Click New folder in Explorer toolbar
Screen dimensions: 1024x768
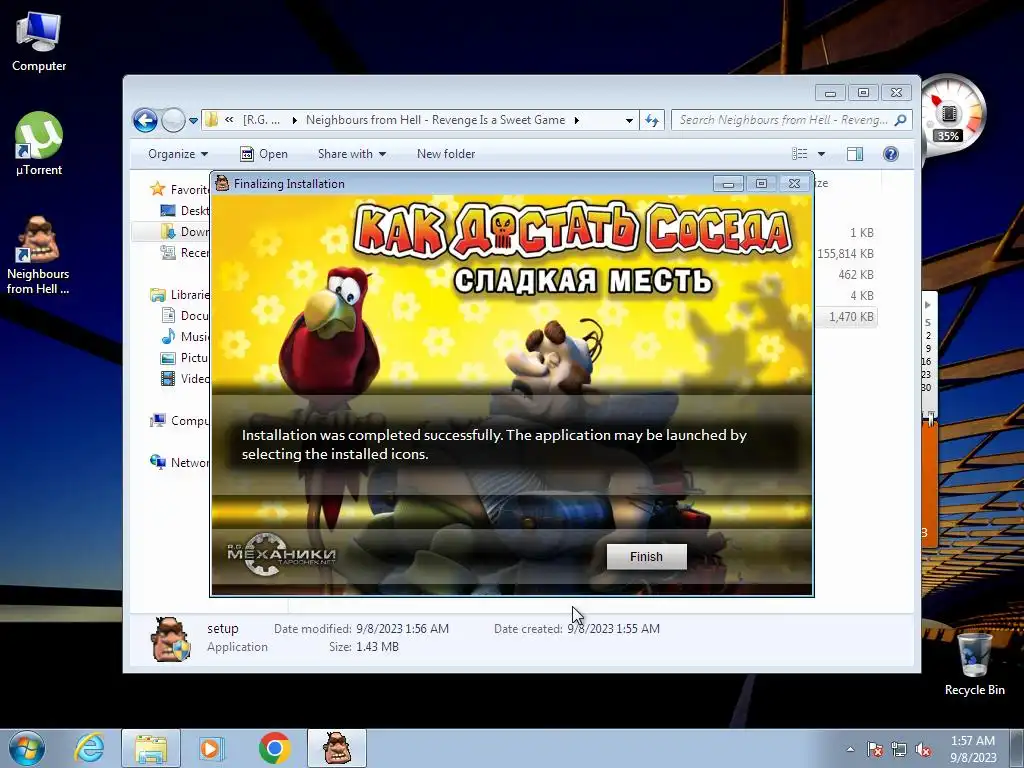(445, 154)
